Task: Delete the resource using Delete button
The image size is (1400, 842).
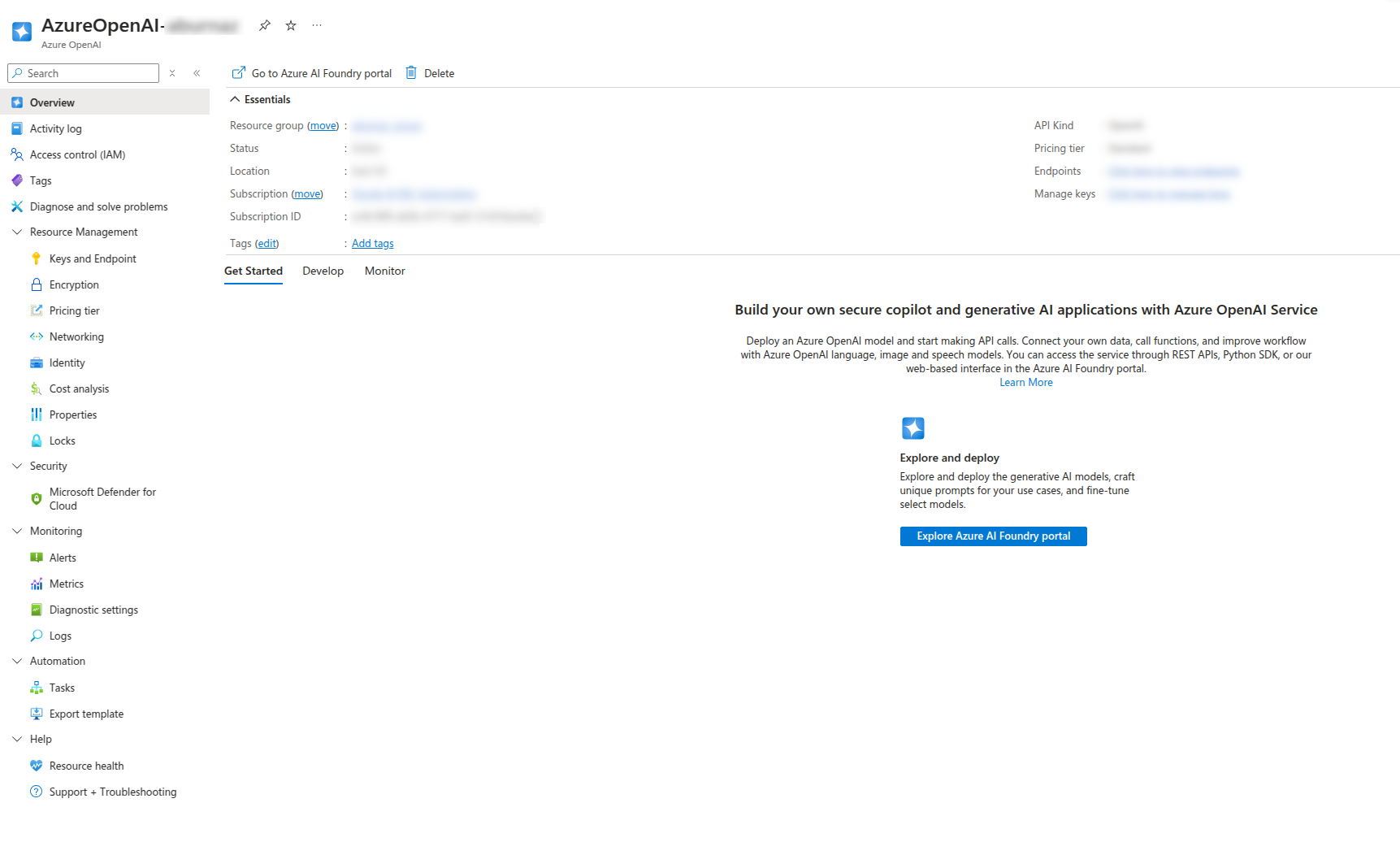Action: 430,73
